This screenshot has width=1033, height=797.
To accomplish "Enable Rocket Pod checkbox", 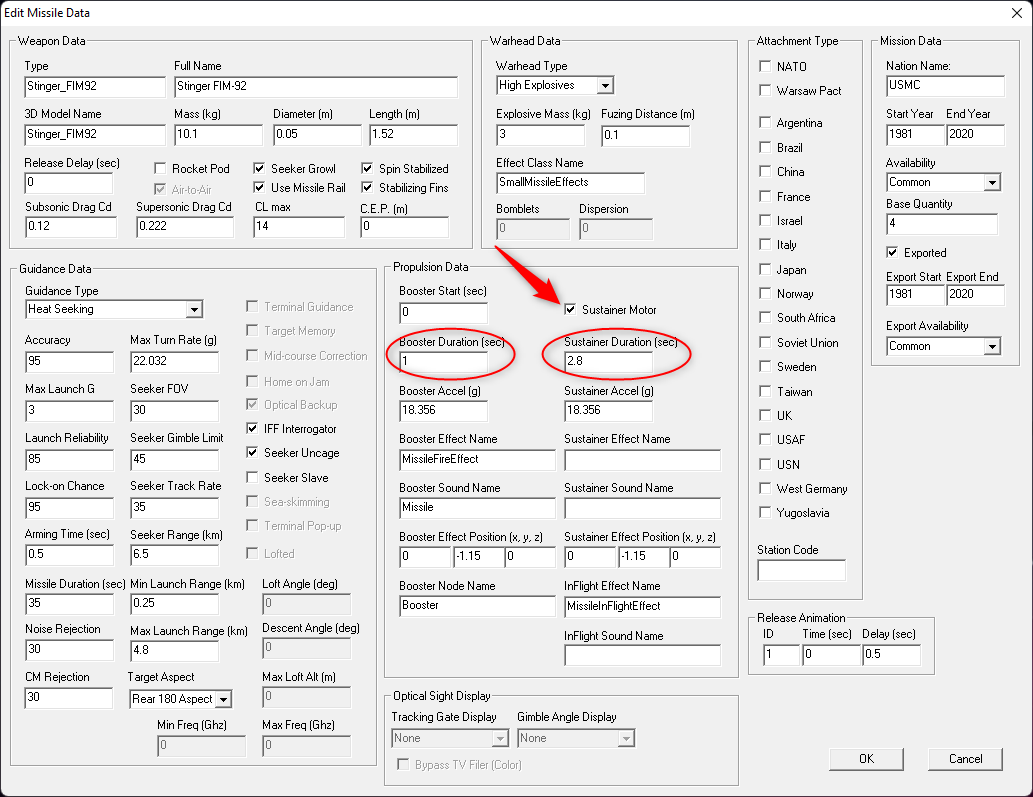I will [x=160, y=169].
